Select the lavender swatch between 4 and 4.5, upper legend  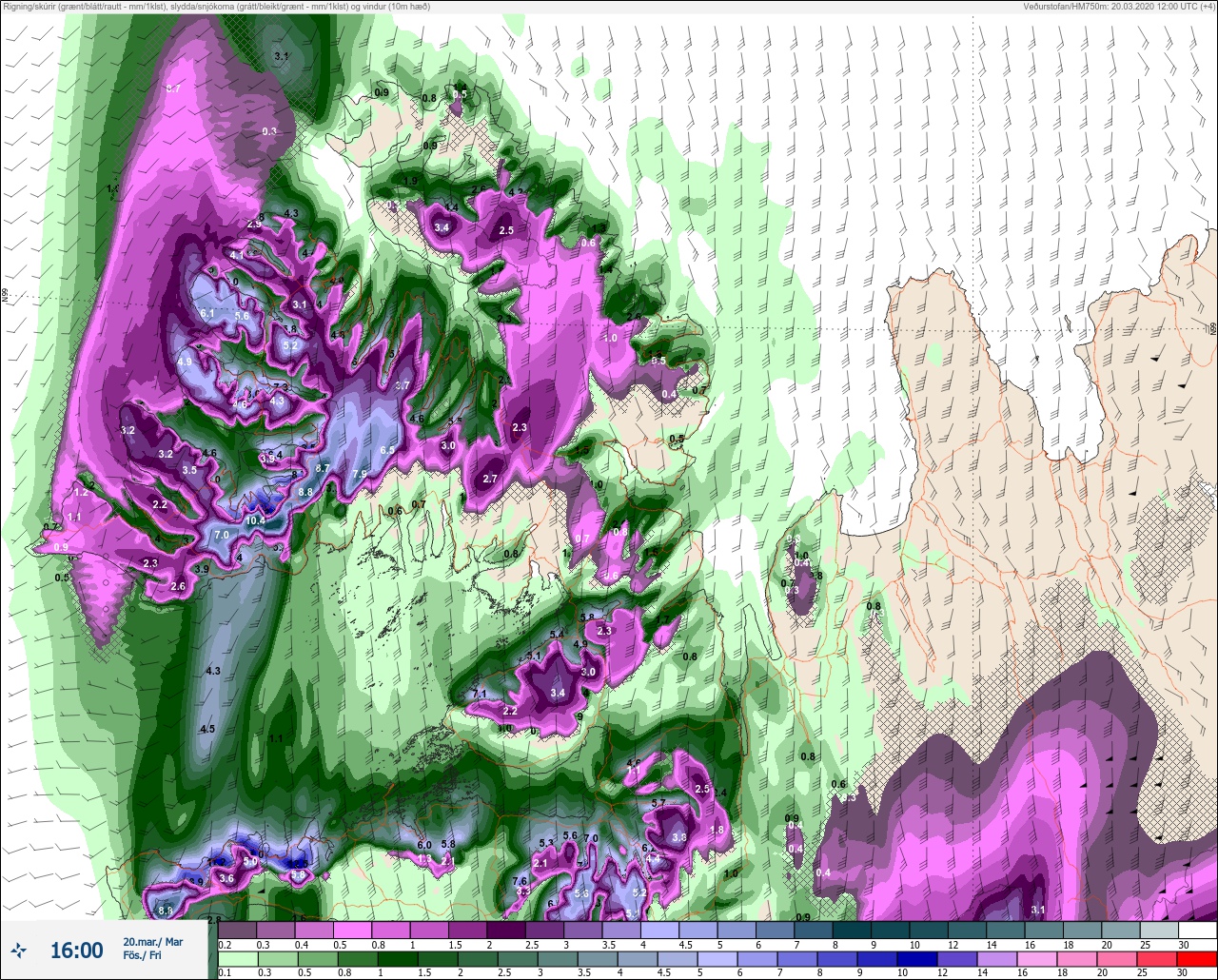(659, 930)
